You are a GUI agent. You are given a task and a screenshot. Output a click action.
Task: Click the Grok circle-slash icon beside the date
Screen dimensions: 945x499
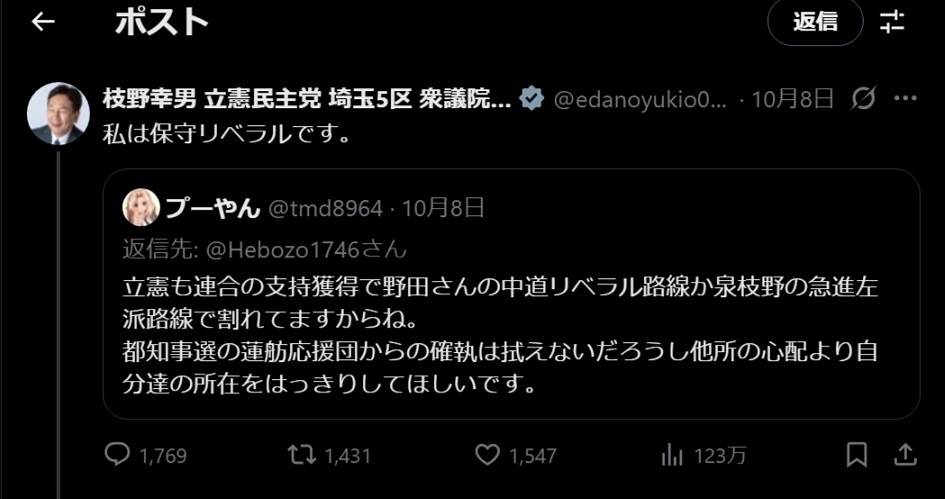point(862,98)
